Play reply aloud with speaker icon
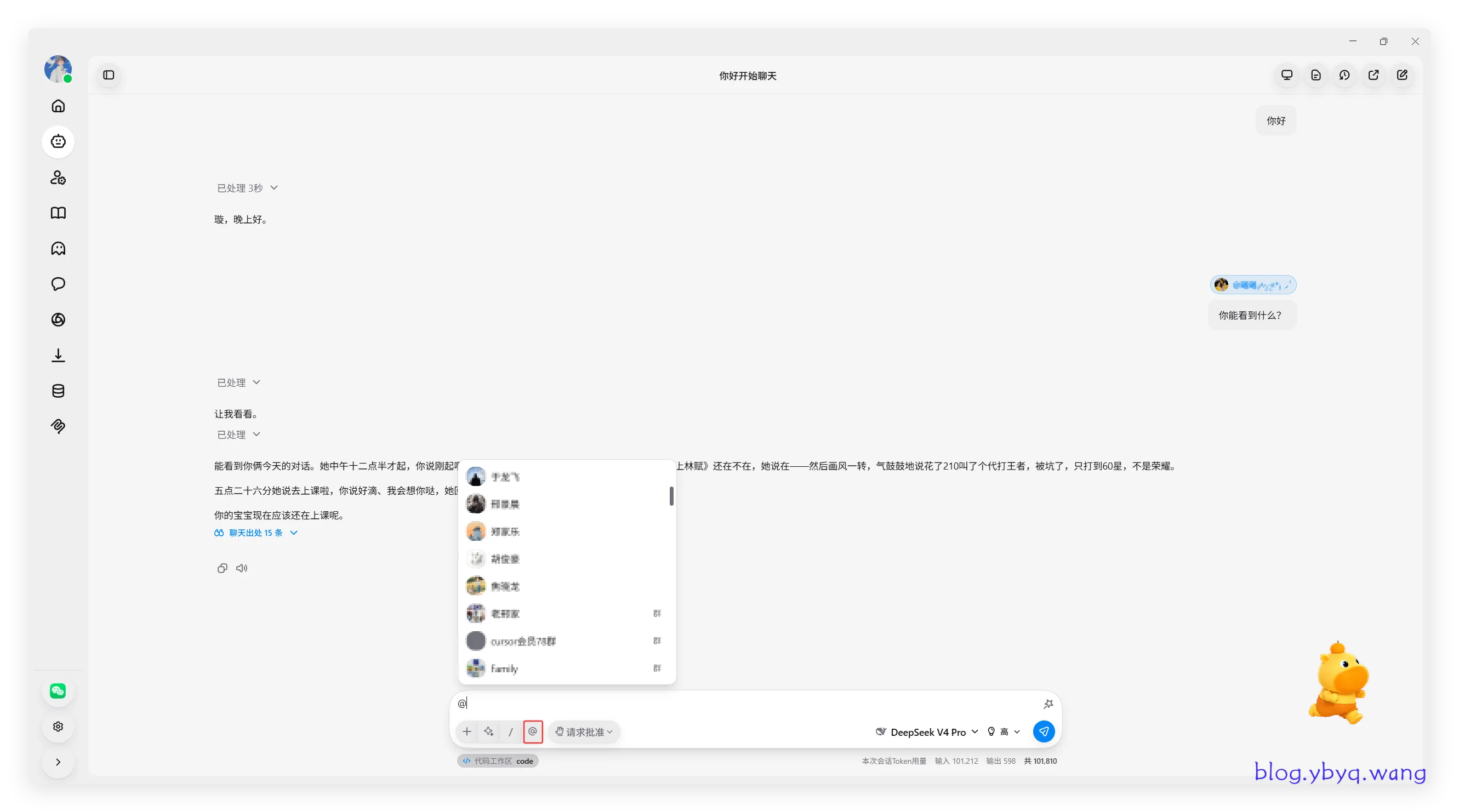1459x812 pixels. point(242,568)
